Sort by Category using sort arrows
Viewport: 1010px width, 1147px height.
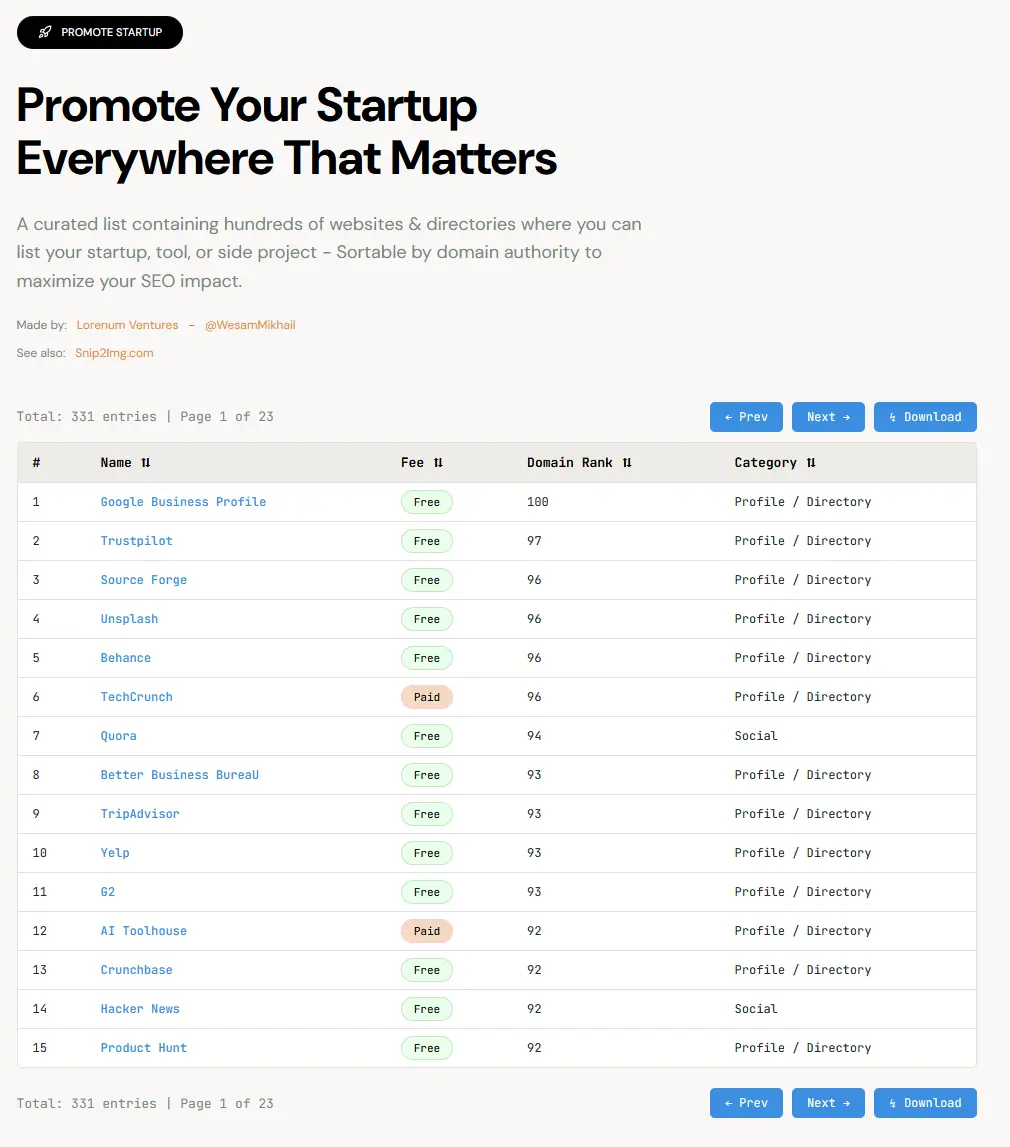coord(811,463)
